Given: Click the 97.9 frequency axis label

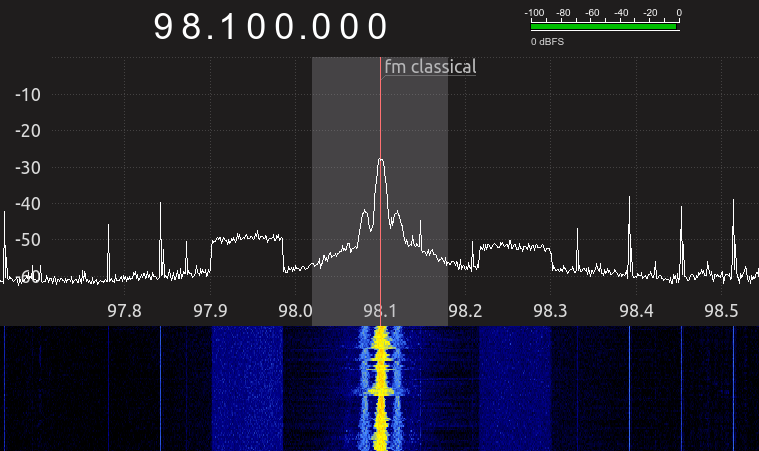Looking at the screenshot, I should pos(210,311).
